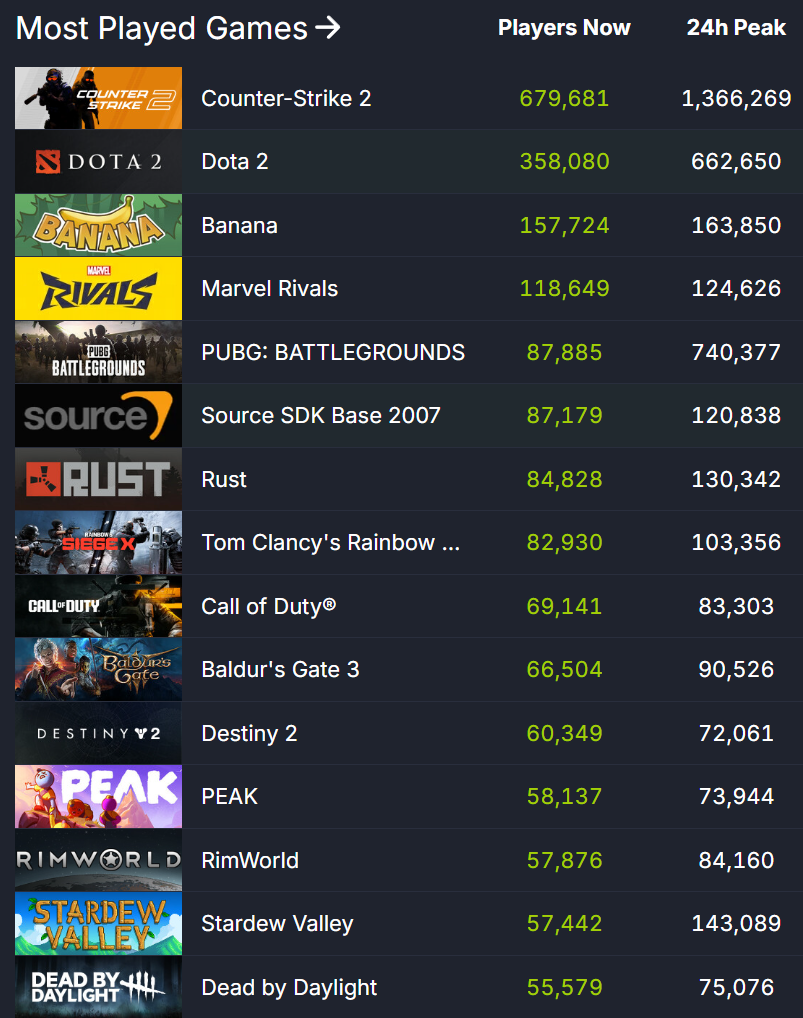
Task: Click the Players Now column header
Action: (564, 28)
